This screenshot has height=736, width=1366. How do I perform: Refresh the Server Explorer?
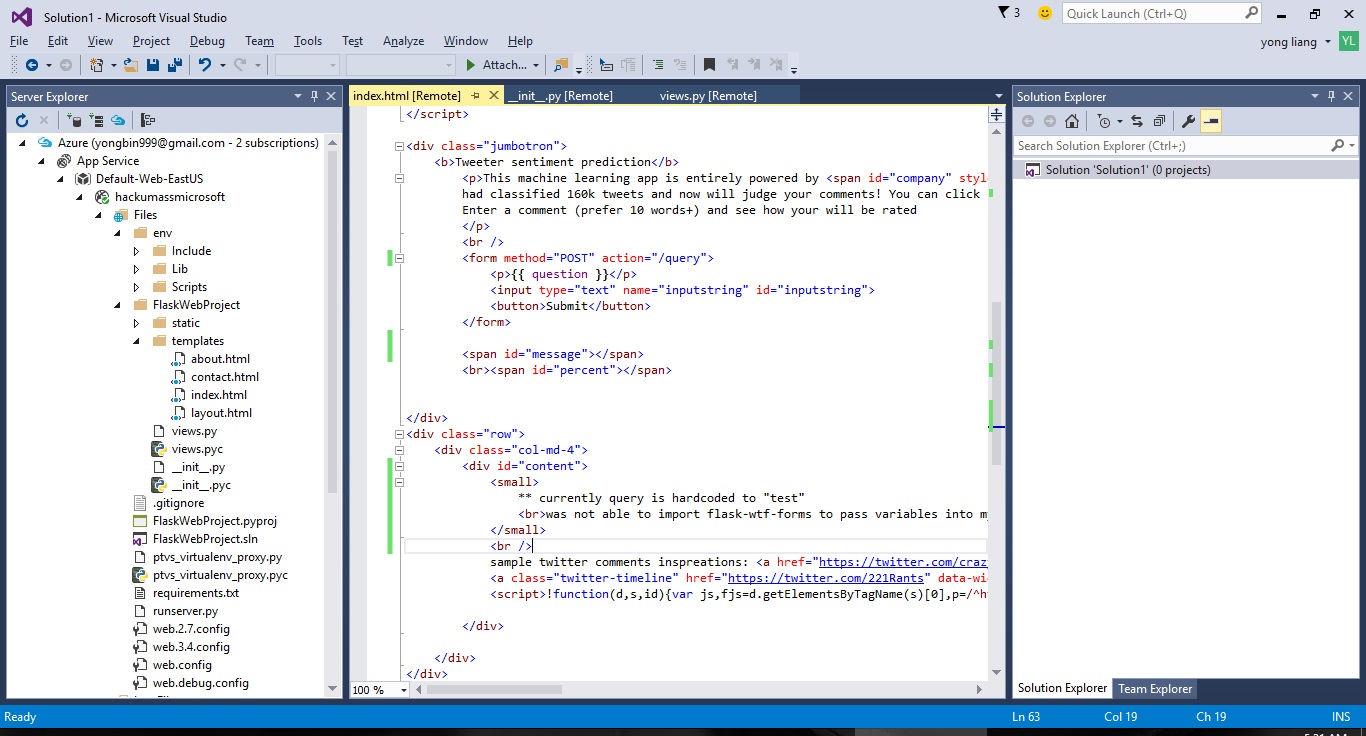[22, 121]
